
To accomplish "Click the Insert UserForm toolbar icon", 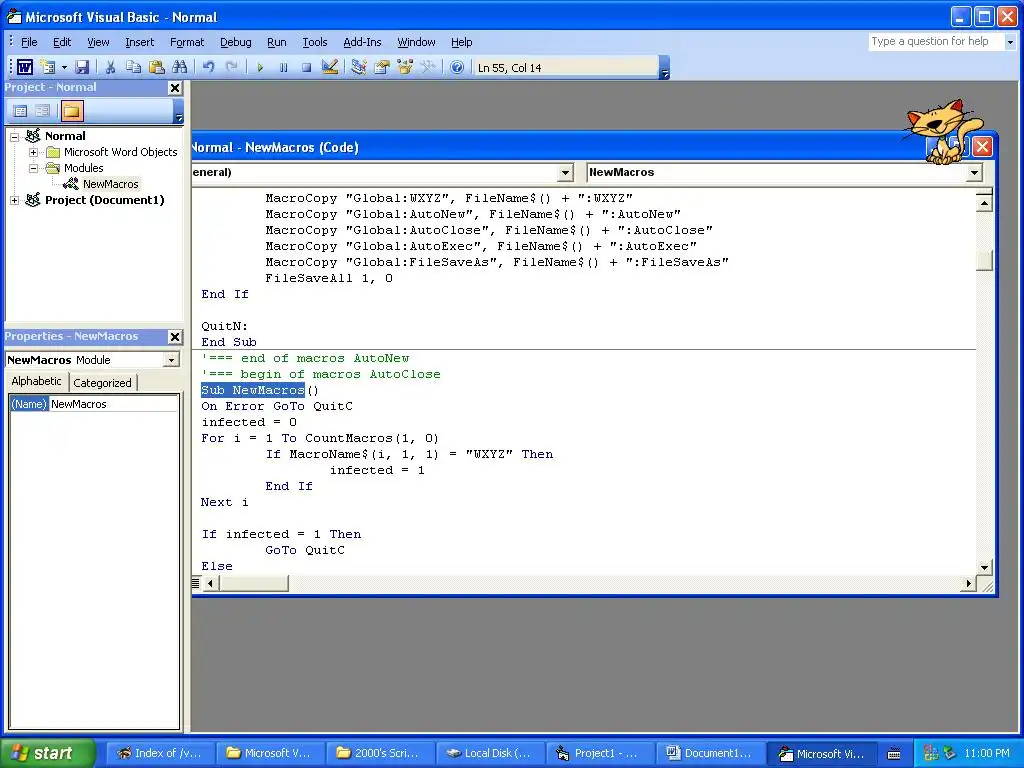I will (x=48, y=67).
